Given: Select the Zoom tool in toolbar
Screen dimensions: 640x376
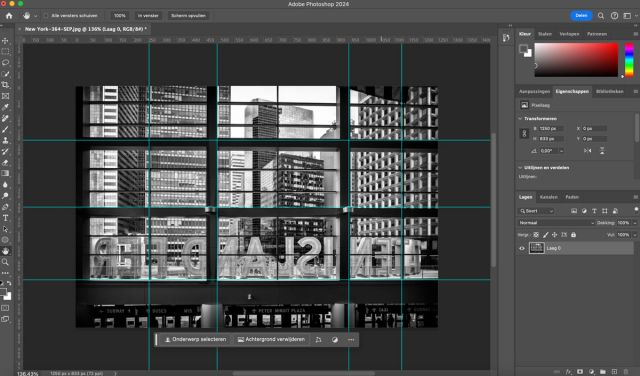Looking at the screenshot, I should click(x=5, y=262).
